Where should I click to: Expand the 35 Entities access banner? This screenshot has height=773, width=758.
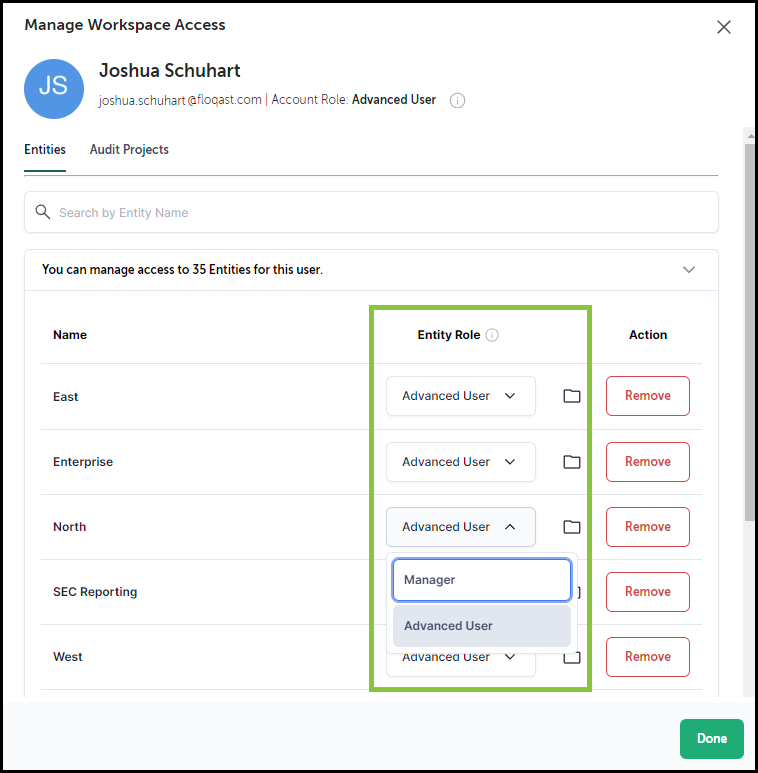click(689, 270)
